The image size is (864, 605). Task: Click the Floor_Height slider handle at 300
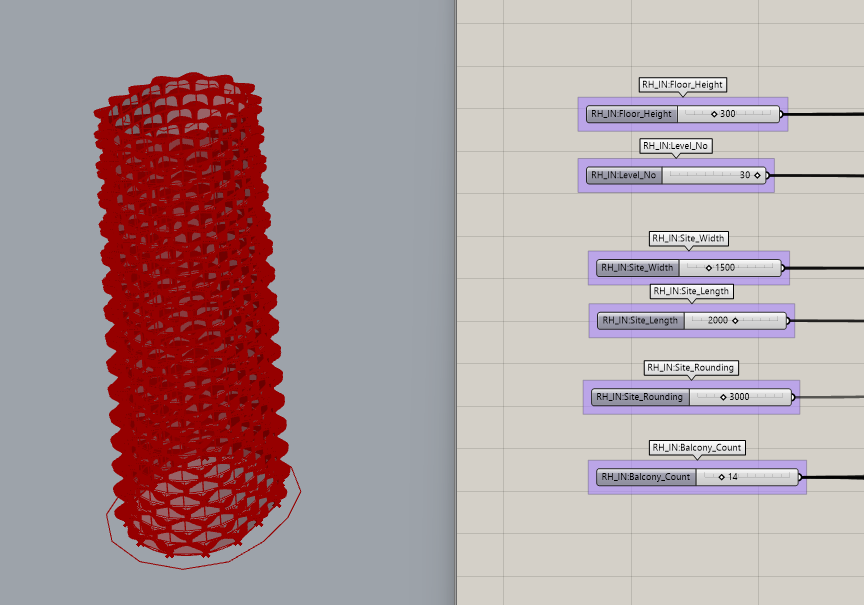pos(714,114)
